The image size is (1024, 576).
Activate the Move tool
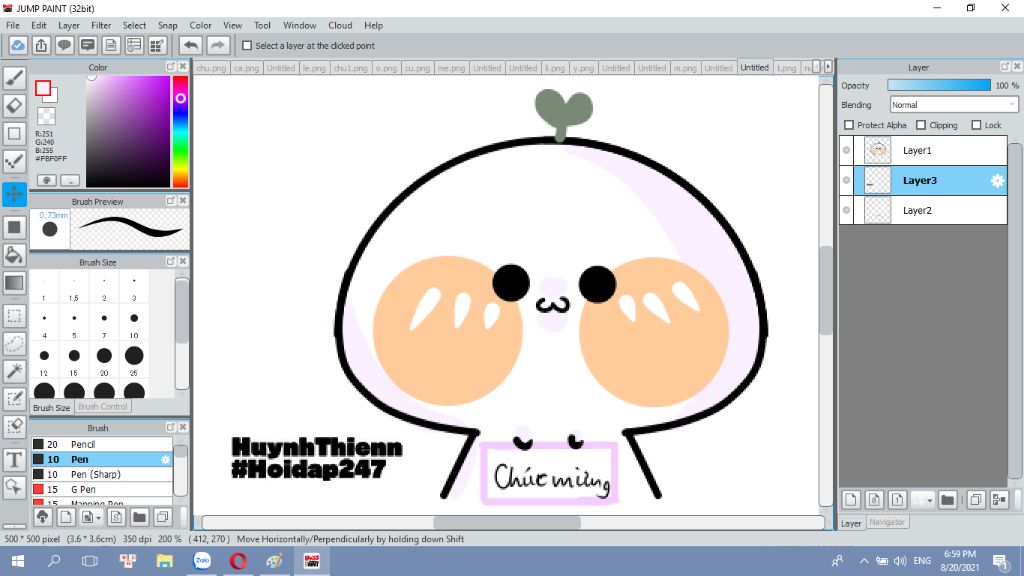point(14,194)
